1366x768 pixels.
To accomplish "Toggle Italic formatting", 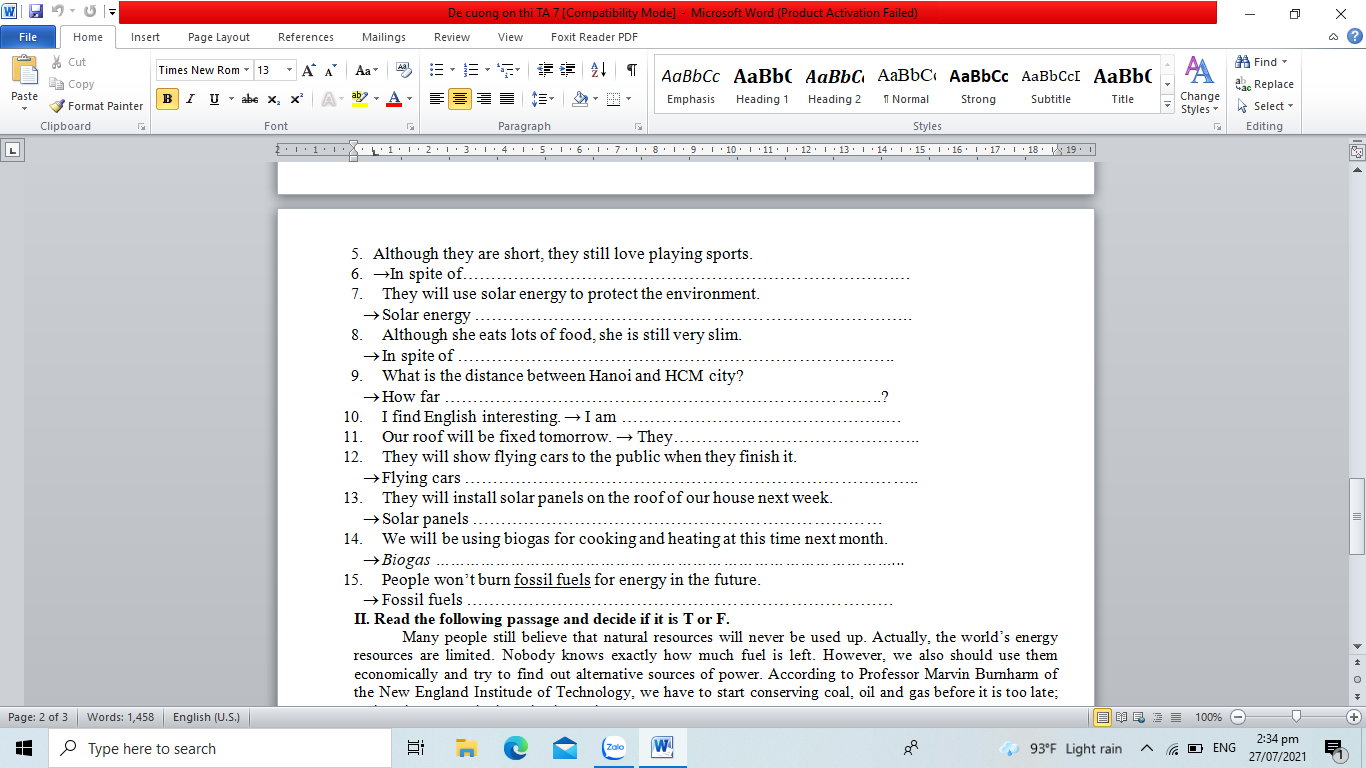I will pyautogui.click(x=190, y=99).
